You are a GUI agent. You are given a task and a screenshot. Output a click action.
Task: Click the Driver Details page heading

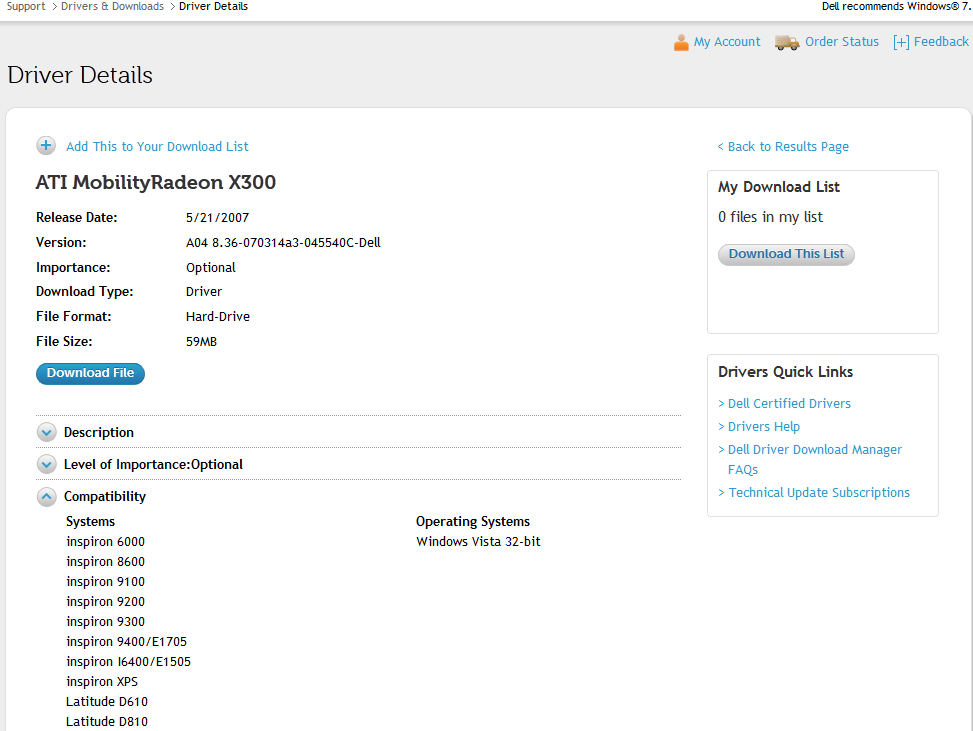80,75
